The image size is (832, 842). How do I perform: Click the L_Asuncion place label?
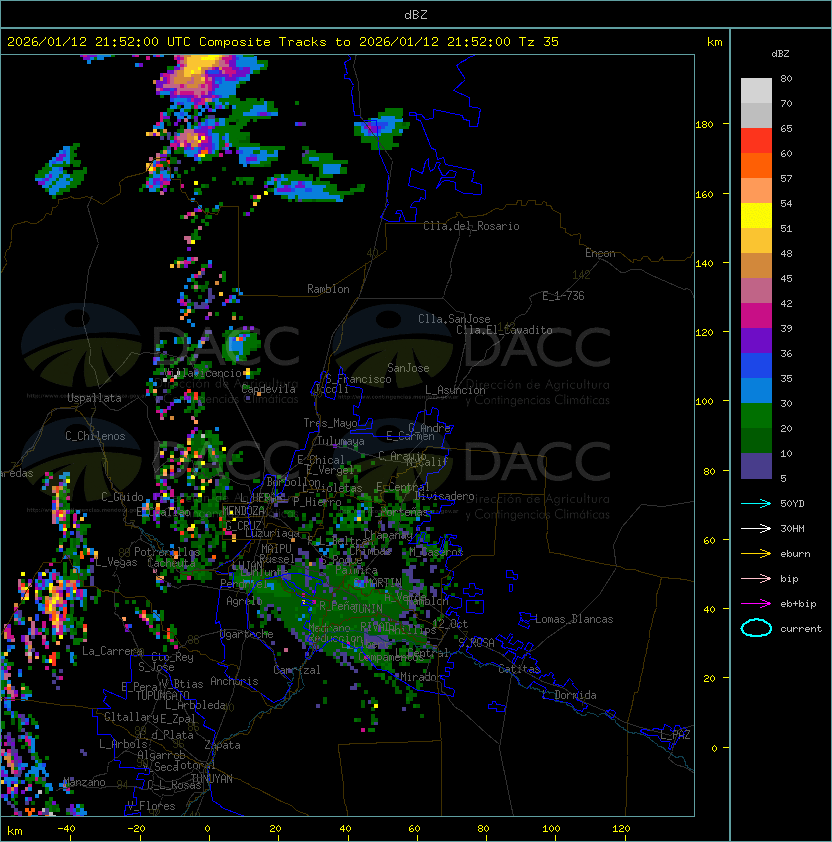455,390
